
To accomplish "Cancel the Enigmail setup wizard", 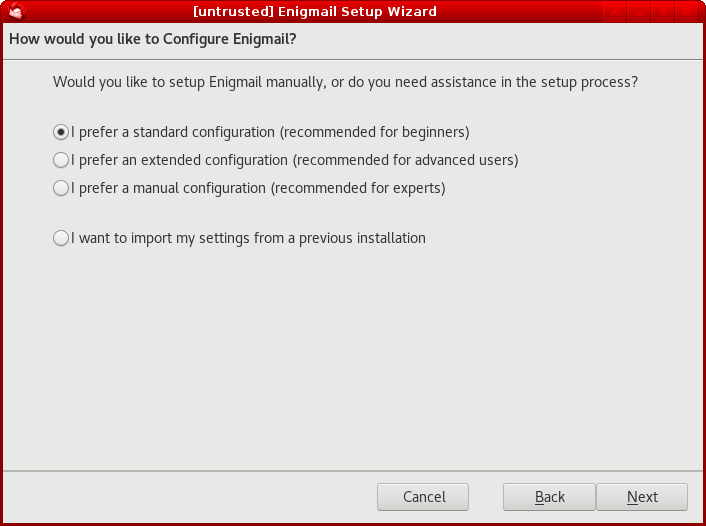I will [x=423, y=497].
